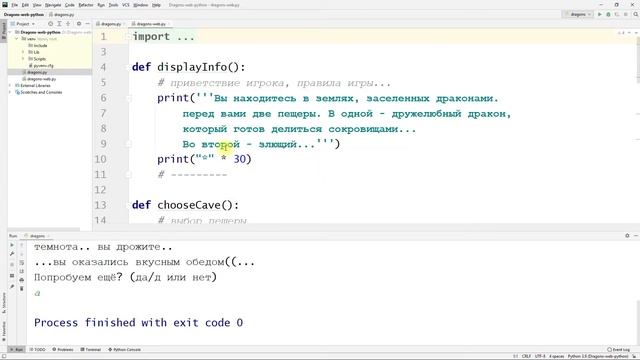Click the inspections warning indicator in editor corner
The width and height of the screenshot is (640, 360).
click(621, 33)
